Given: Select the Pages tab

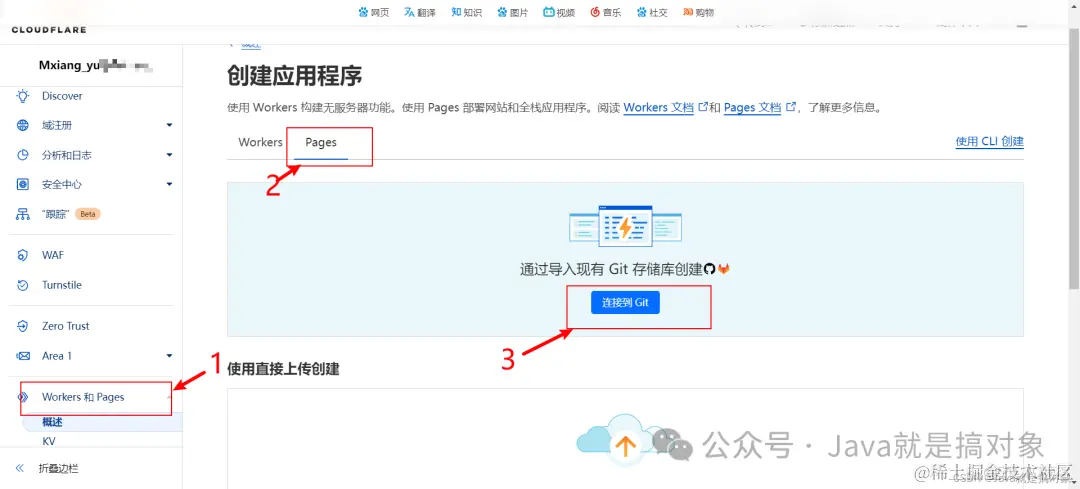Looking at the screenshot, I should click(321, 143).
